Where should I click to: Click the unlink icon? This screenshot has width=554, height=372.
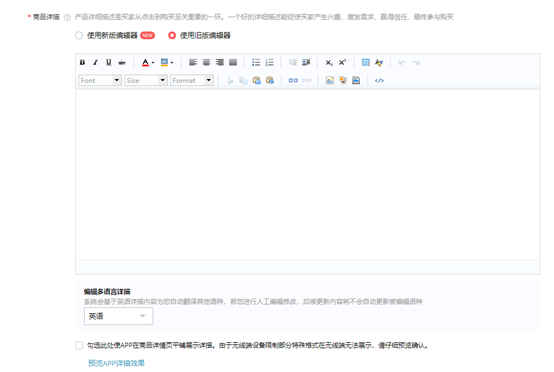click(307, 81)
